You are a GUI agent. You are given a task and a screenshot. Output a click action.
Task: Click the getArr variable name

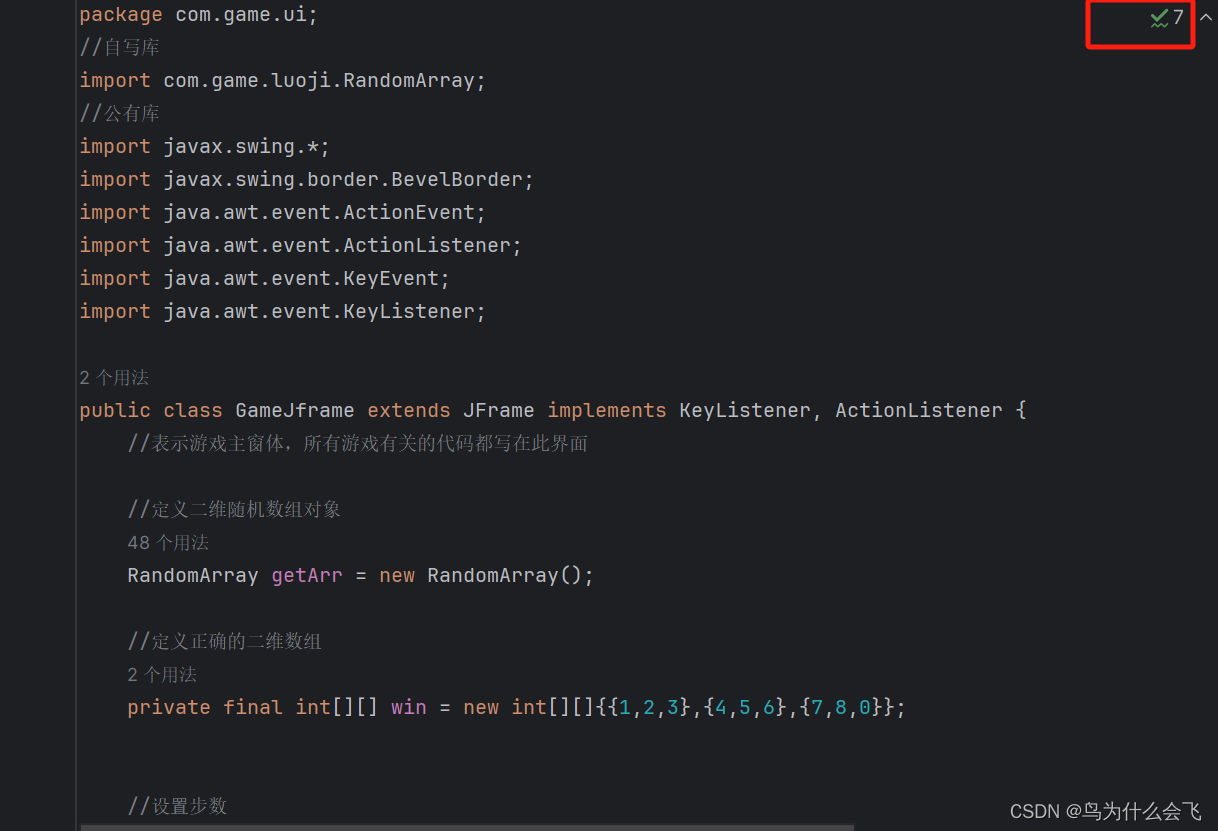tap(306, 575)
